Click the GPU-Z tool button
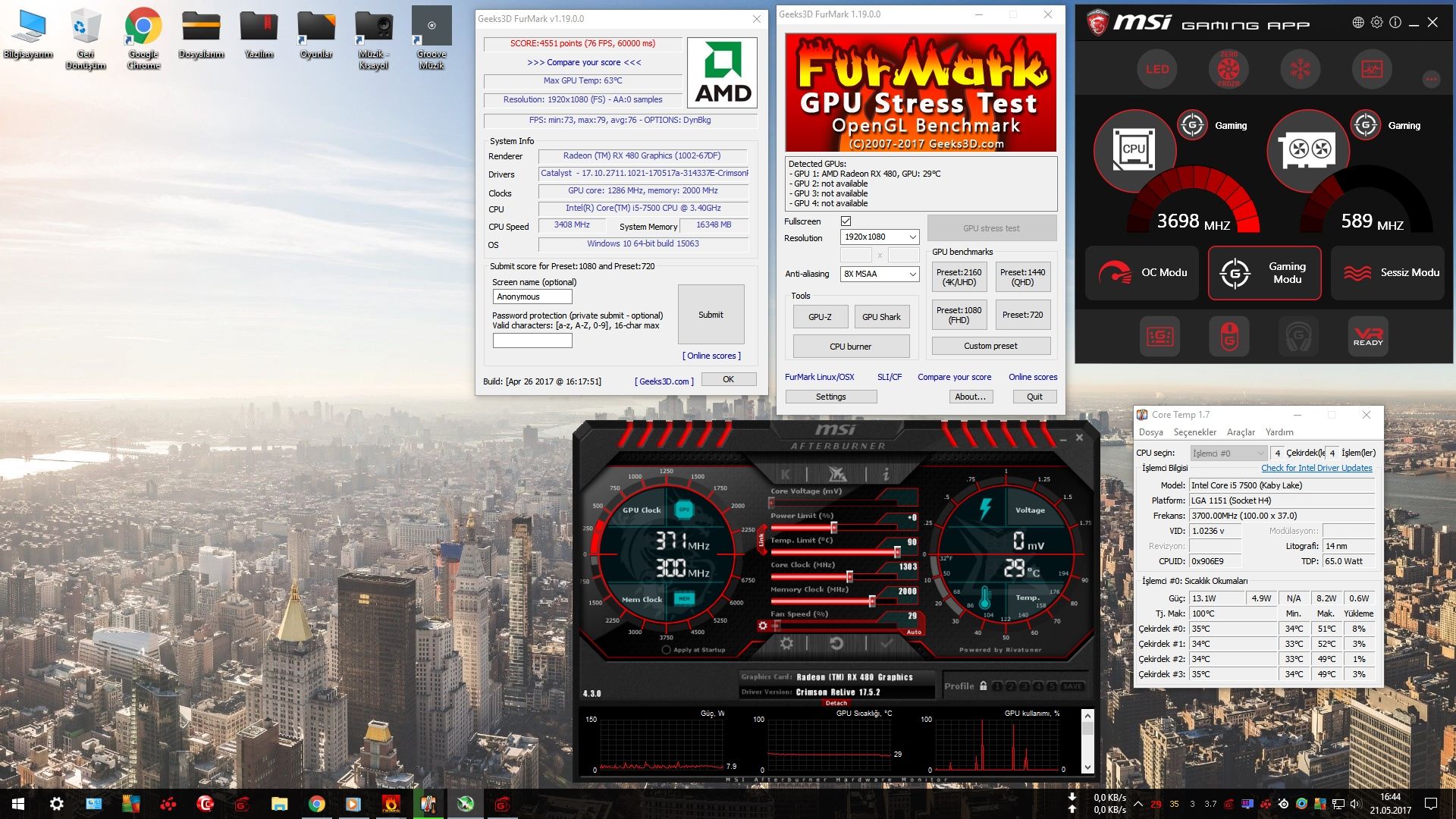This screenshot has height=819, width=1456. point(819,317)
